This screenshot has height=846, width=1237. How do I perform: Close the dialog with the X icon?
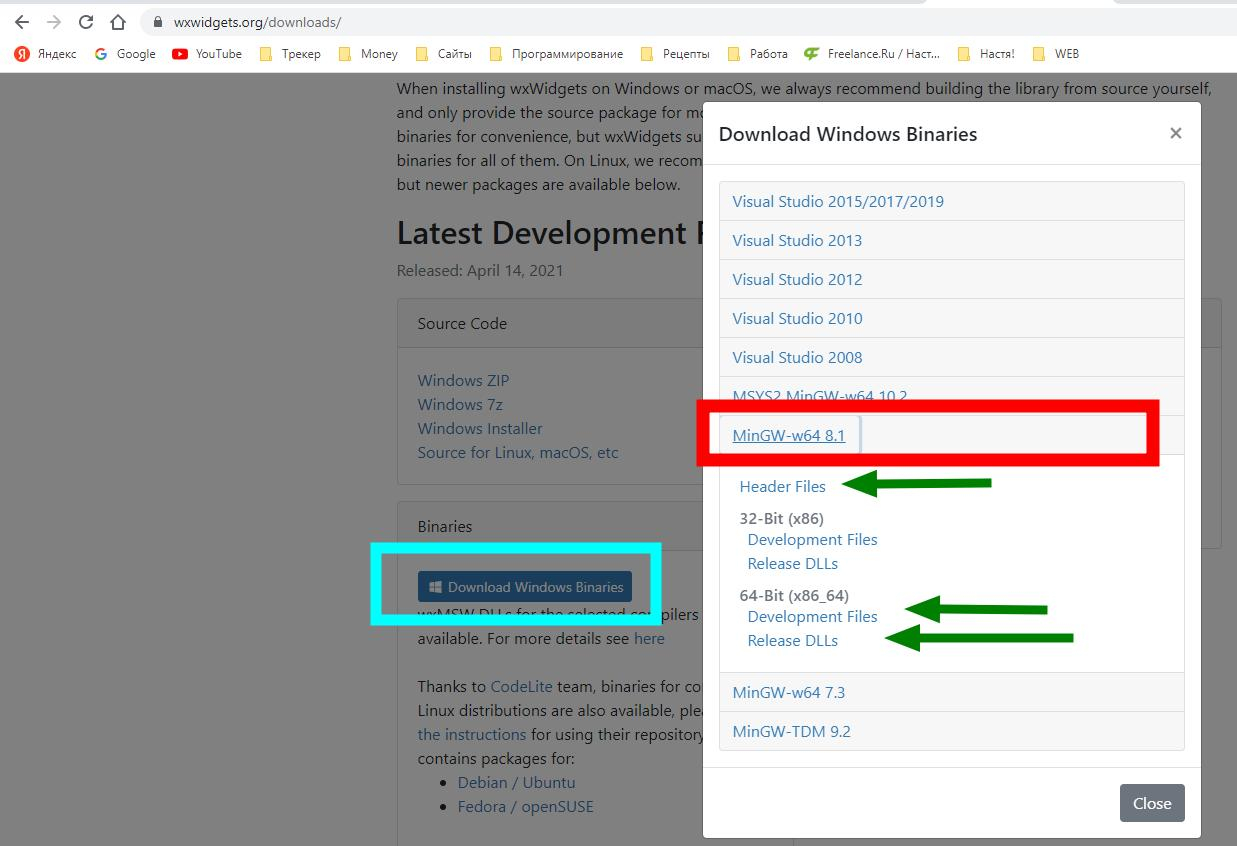coord(1175,133)
